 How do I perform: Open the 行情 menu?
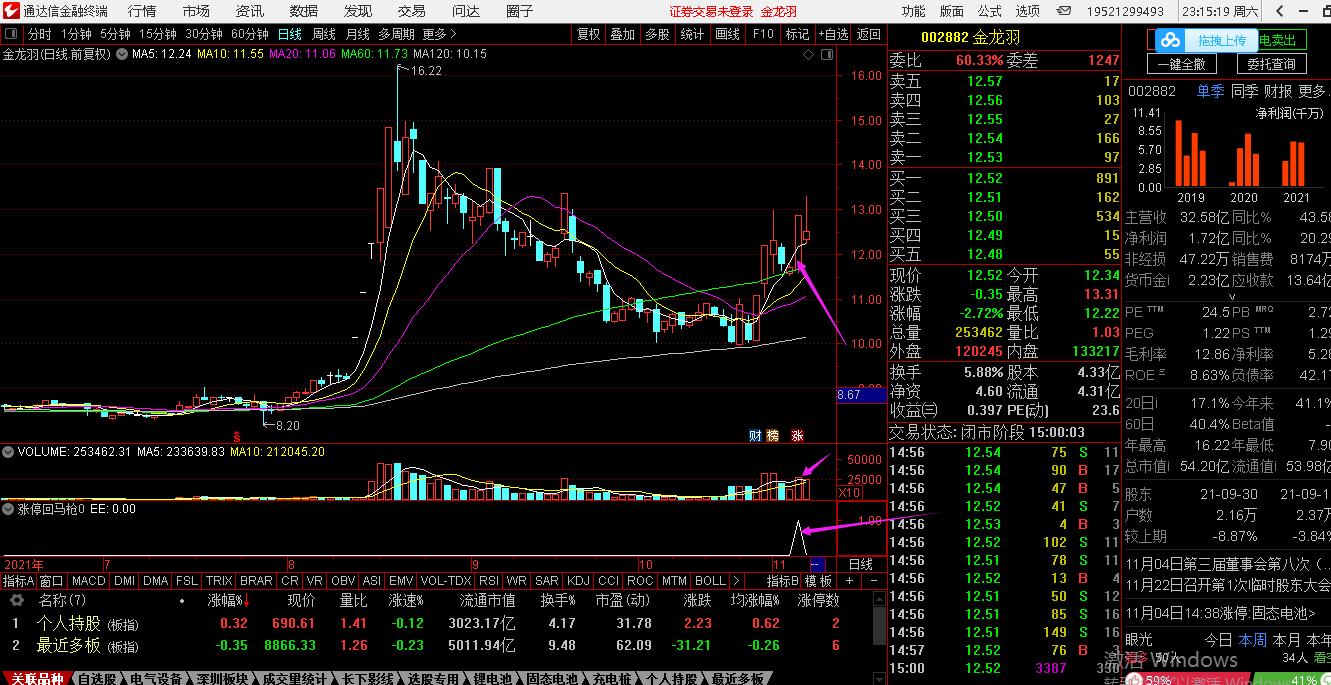142,11
